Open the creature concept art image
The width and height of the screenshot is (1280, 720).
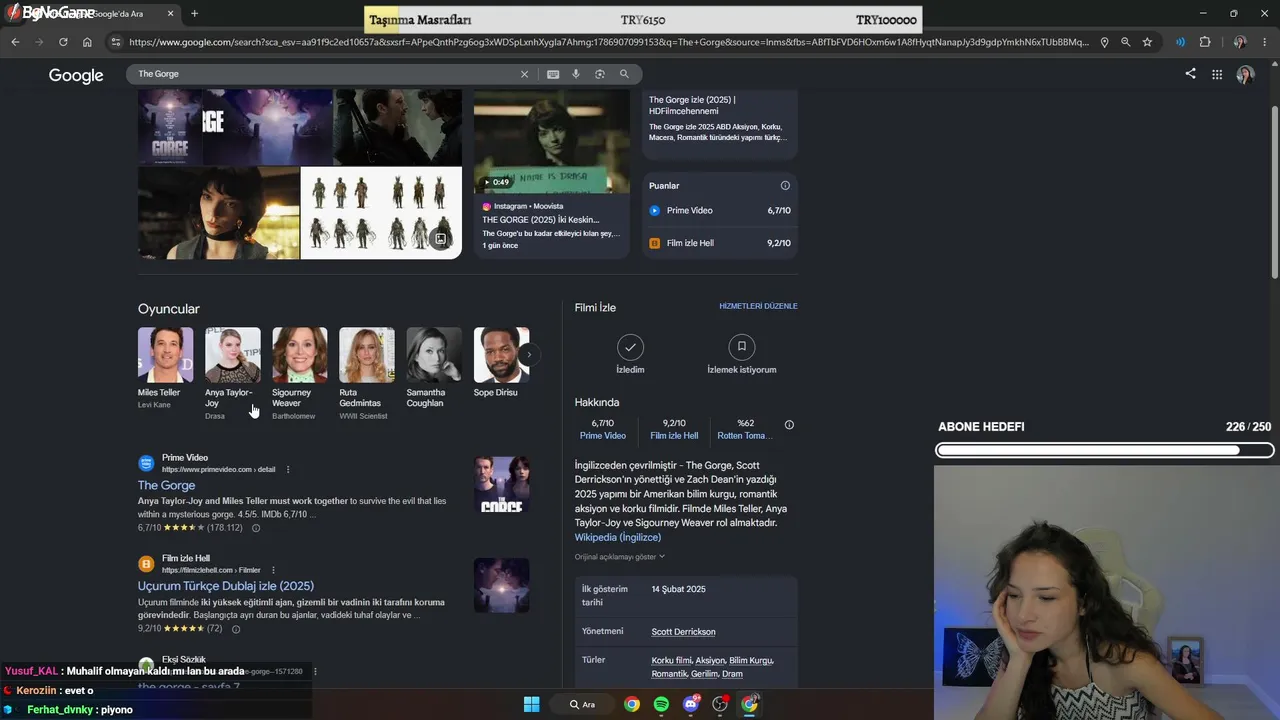point(381,213)
